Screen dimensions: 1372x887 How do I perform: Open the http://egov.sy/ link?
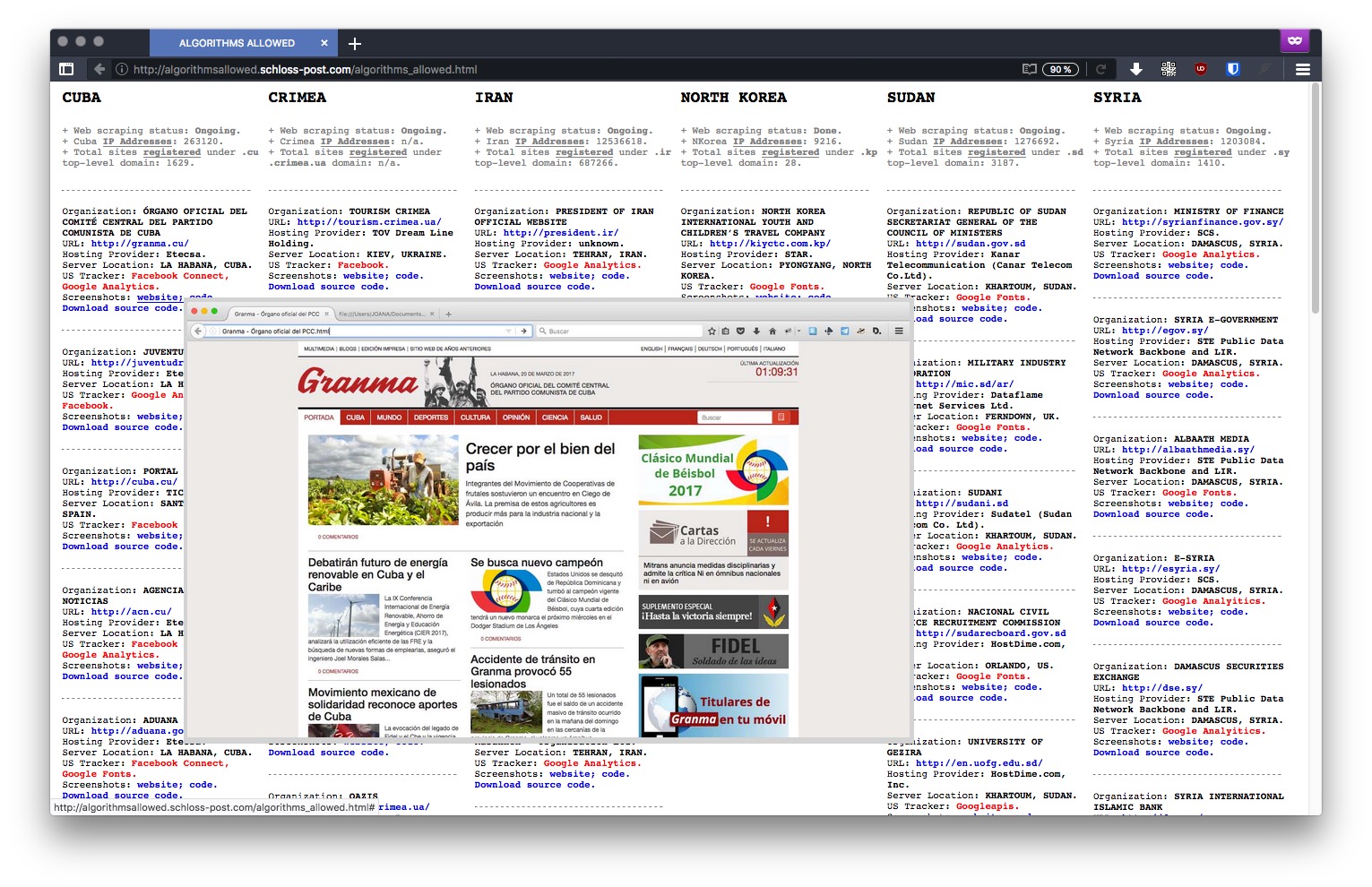click(x=1165, y=331)
